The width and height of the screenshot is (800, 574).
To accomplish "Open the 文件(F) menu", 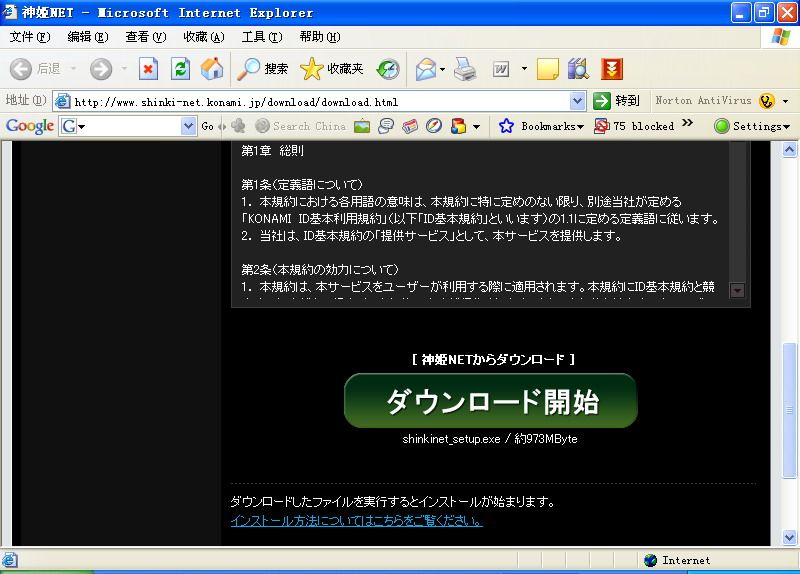I will click(x=30, y=37).
